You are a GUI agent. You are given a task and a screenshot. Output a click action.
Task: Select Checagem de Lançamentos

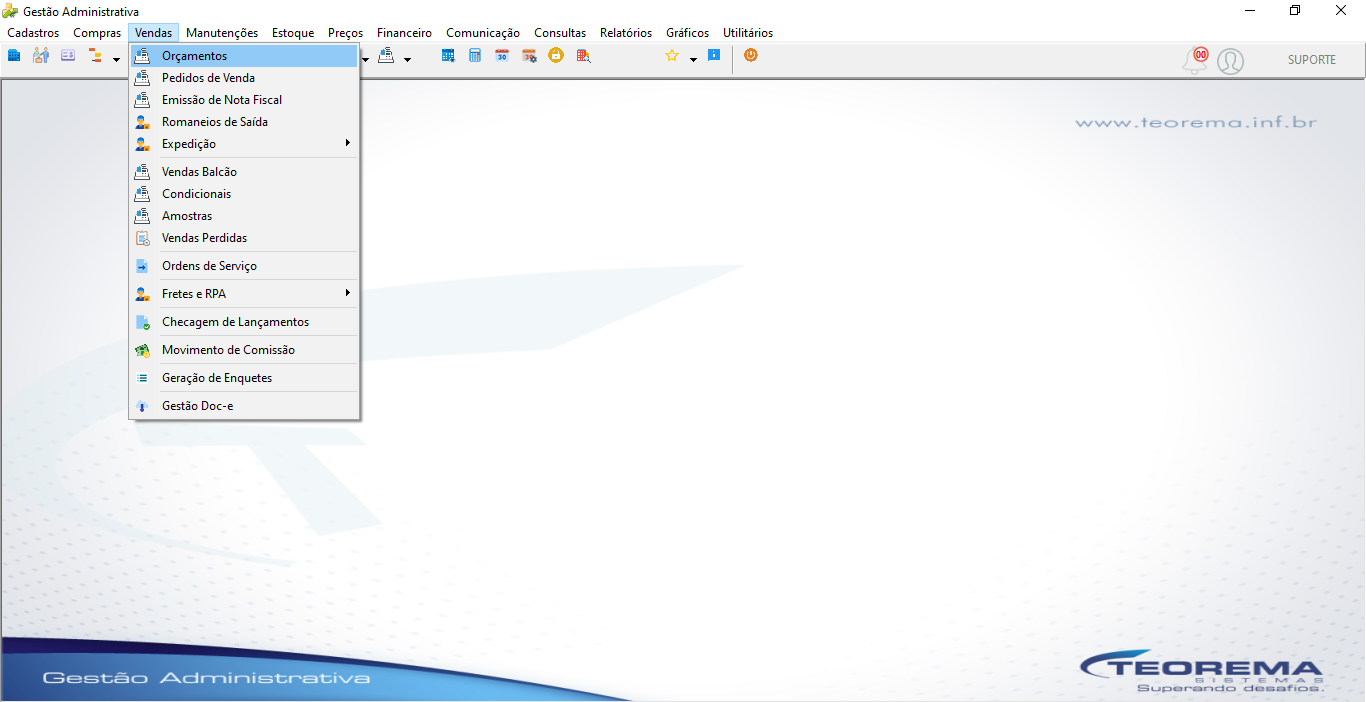244,322
